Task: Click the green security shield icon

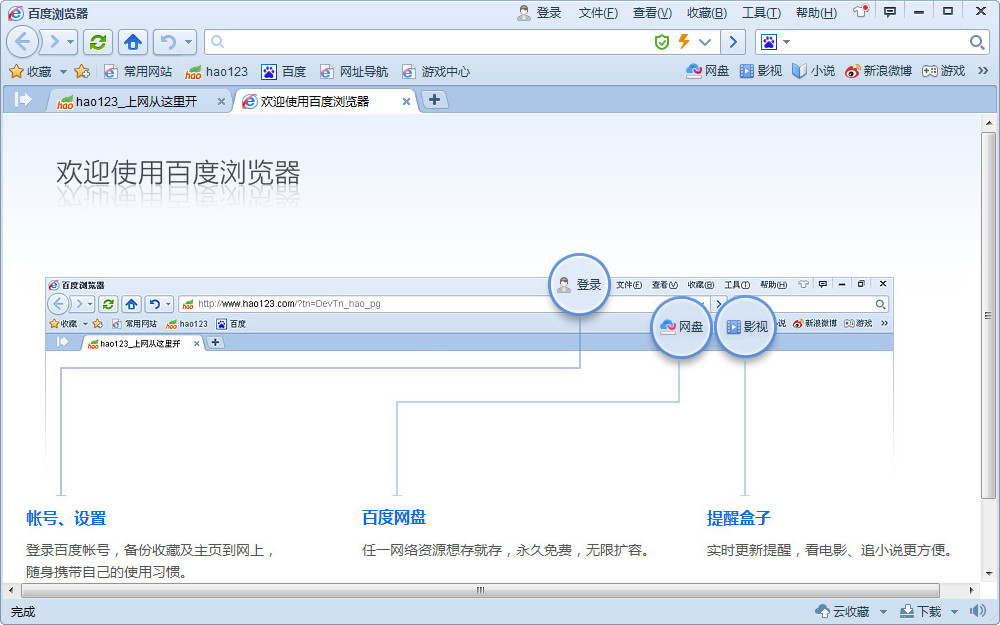Action: coord(662,42)
